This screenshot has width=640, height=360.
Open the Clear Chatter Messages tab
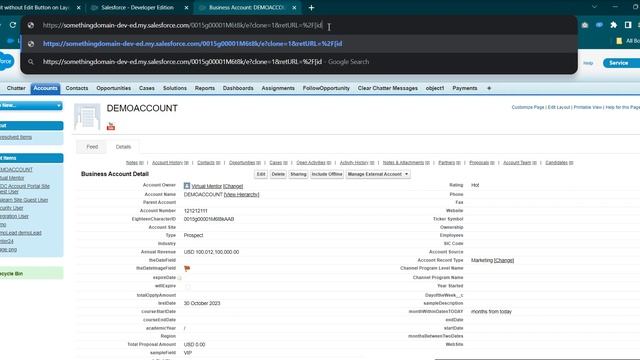coord(387,88)
